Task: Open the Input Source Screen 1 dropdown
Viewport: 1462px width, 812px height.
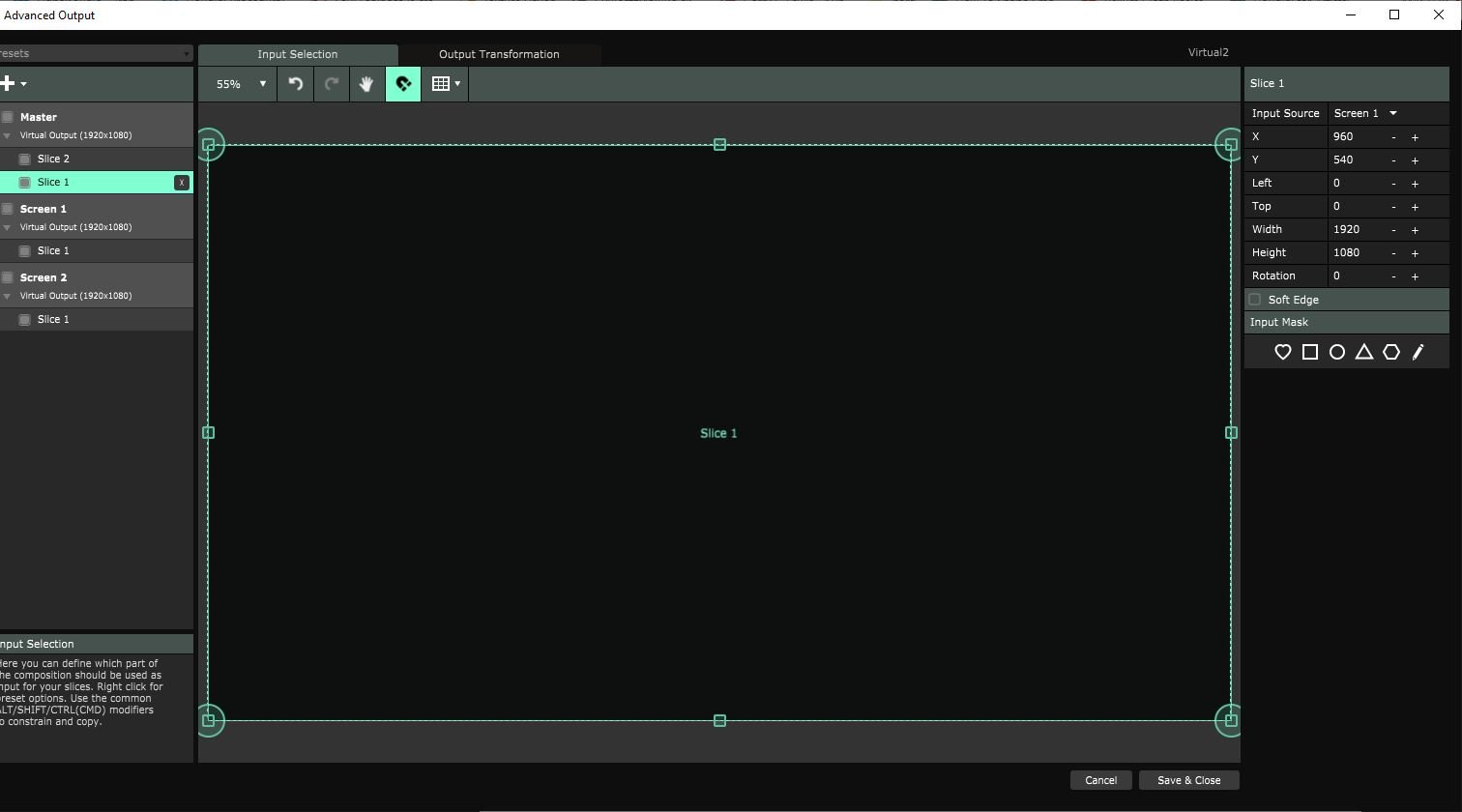Action: pyautogui.click(x=1365, y=113)
